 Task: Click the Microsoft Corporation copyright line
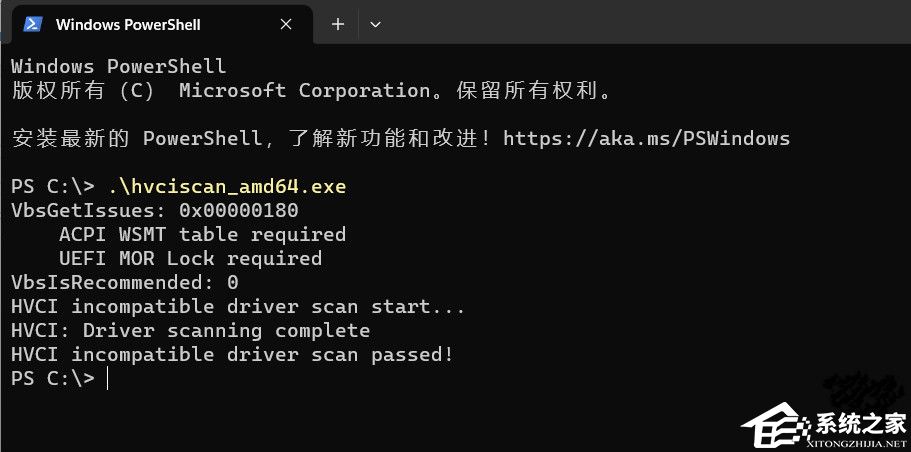[x=310, y=91]
